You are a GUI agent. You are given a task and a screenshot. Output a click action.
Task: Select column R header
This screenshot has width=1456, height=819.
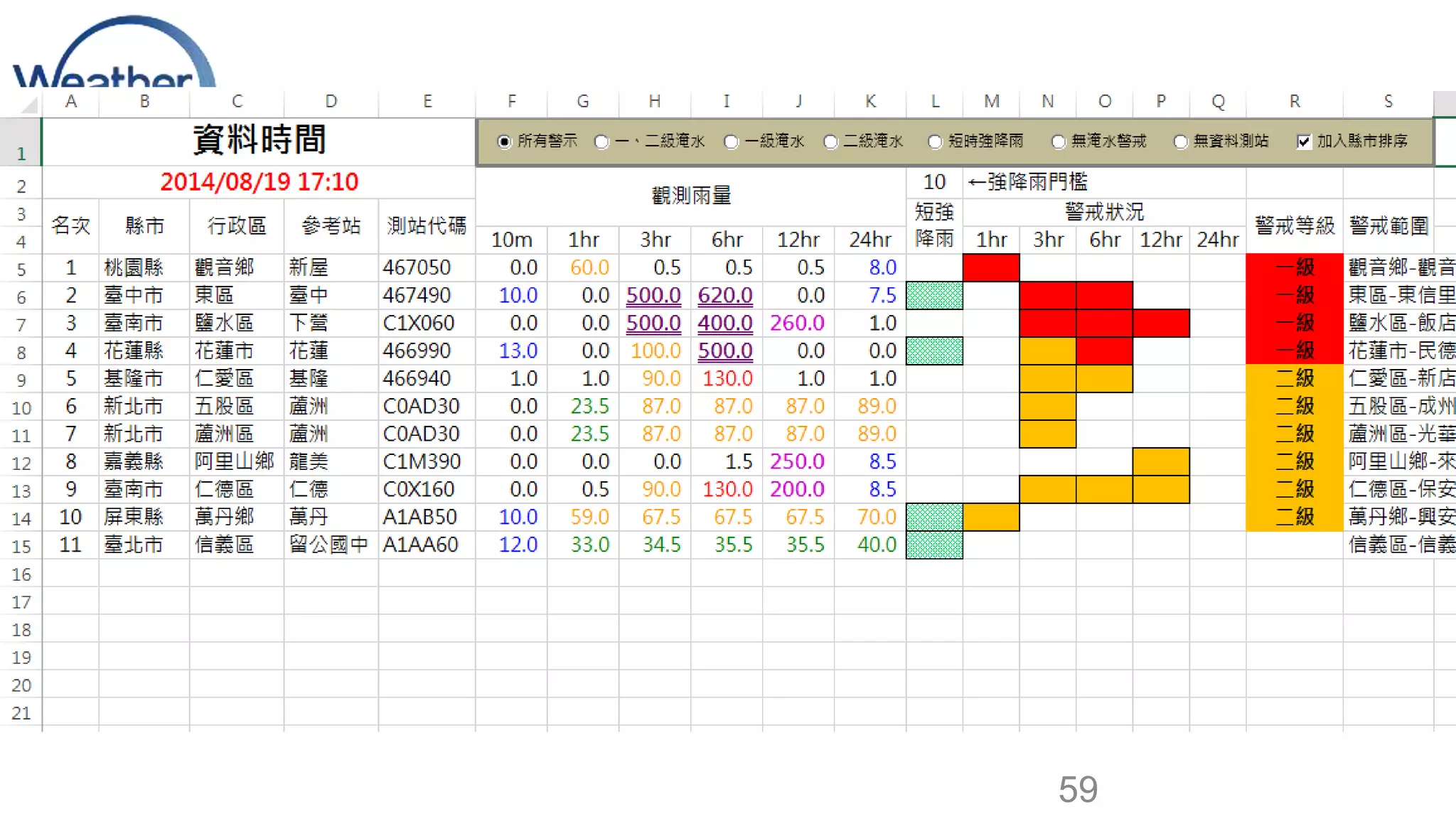point(1295,102)
